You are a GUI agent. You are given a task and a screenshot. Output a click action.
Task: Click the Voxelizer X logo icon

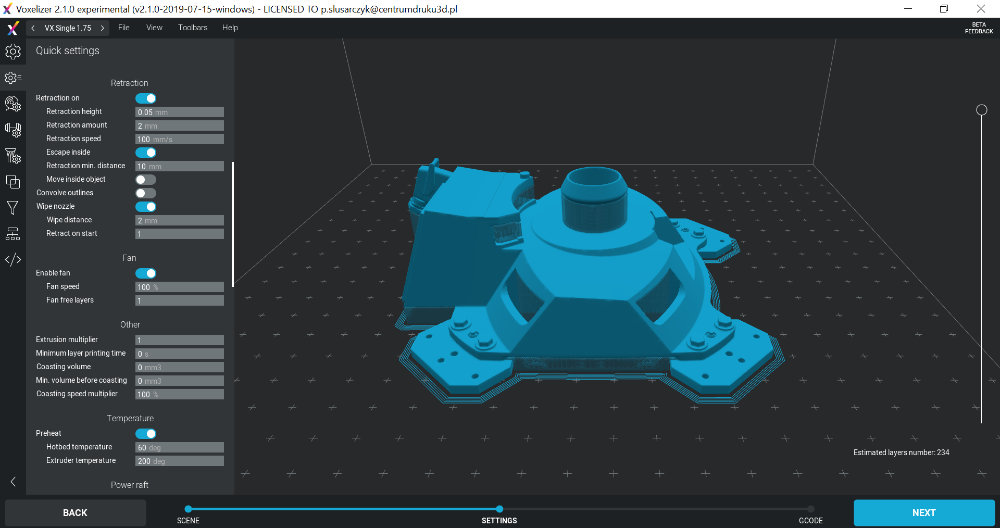12,28
